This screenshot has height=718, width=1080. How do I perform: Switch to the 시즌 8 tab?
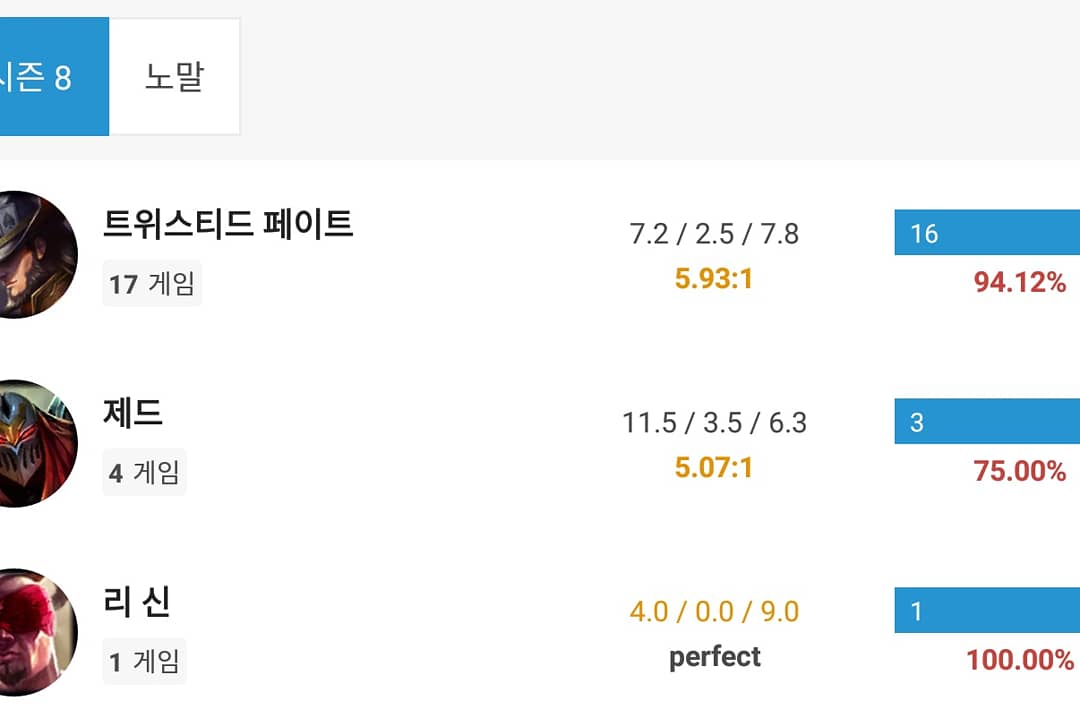[45, 77]
